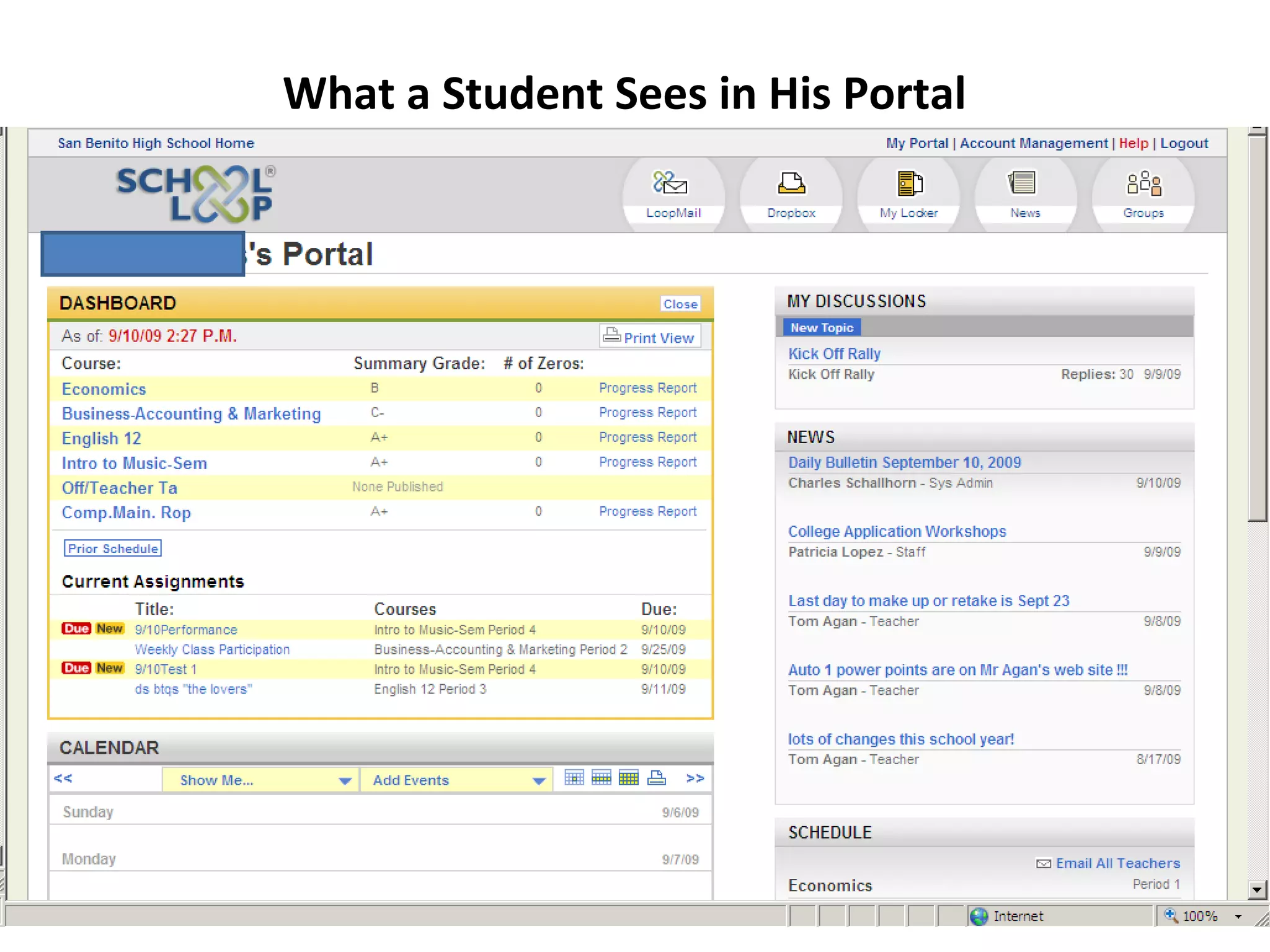Click the Prior Schedule button

coord(113,549)
